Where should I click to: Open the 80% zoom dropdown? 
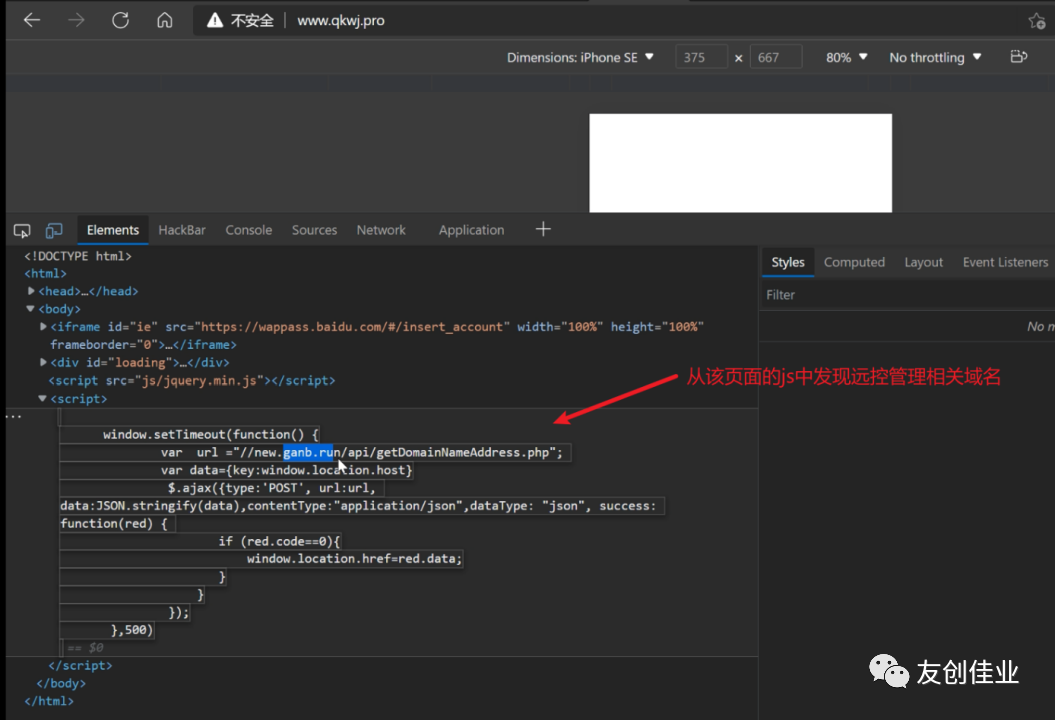[x=846, y=58]
